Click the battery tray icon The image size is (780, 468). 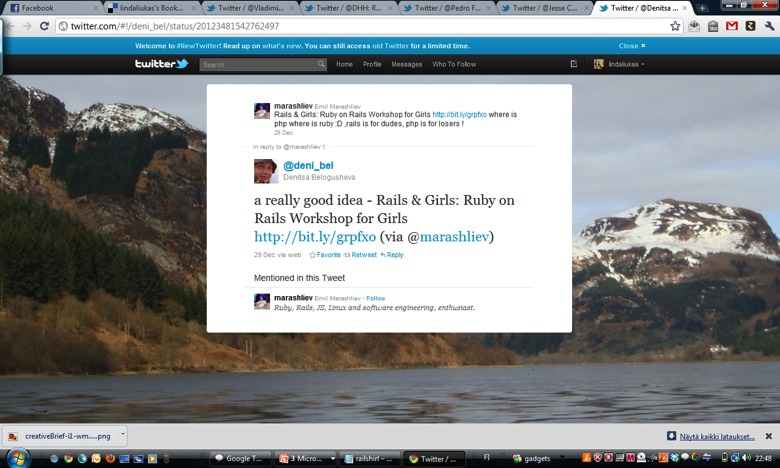point(725,458)
